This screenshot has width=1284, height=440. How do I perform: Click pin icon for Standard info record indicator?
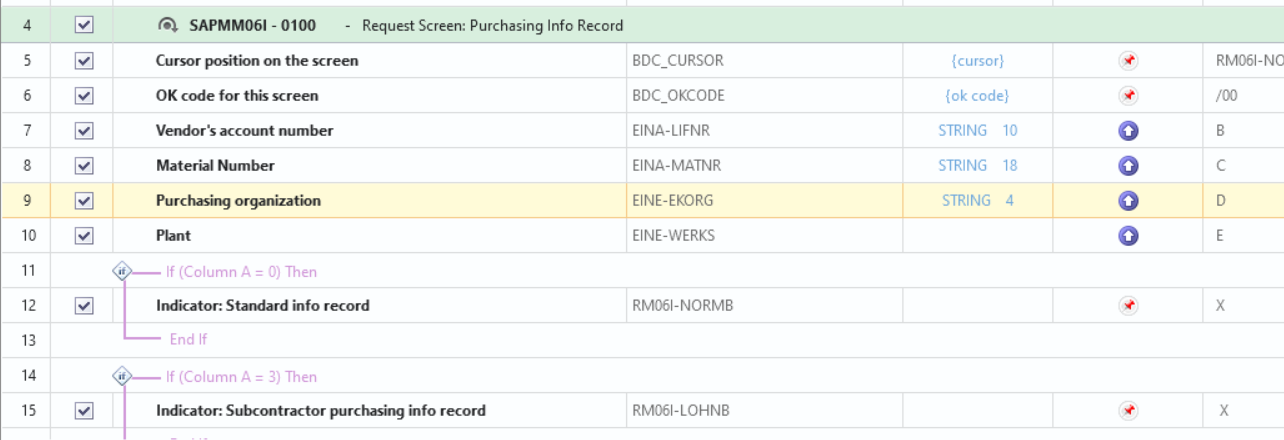coord(1128,306)
